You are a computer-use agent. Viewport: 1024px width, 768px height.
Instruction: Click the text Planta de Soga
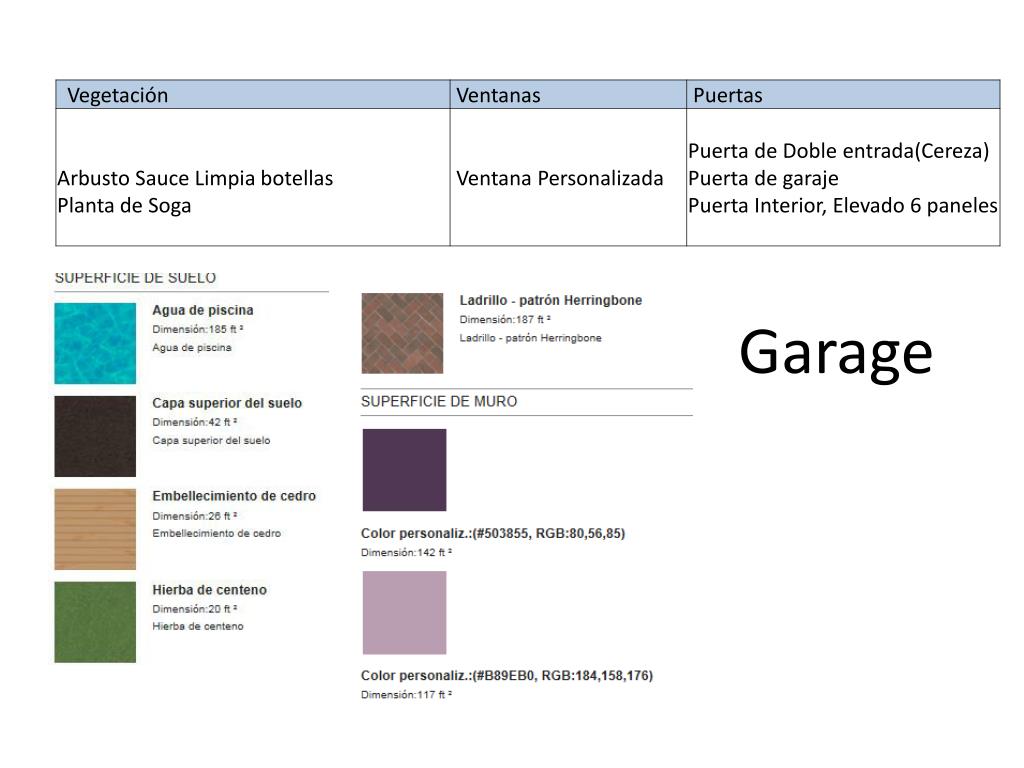[124, 206]
